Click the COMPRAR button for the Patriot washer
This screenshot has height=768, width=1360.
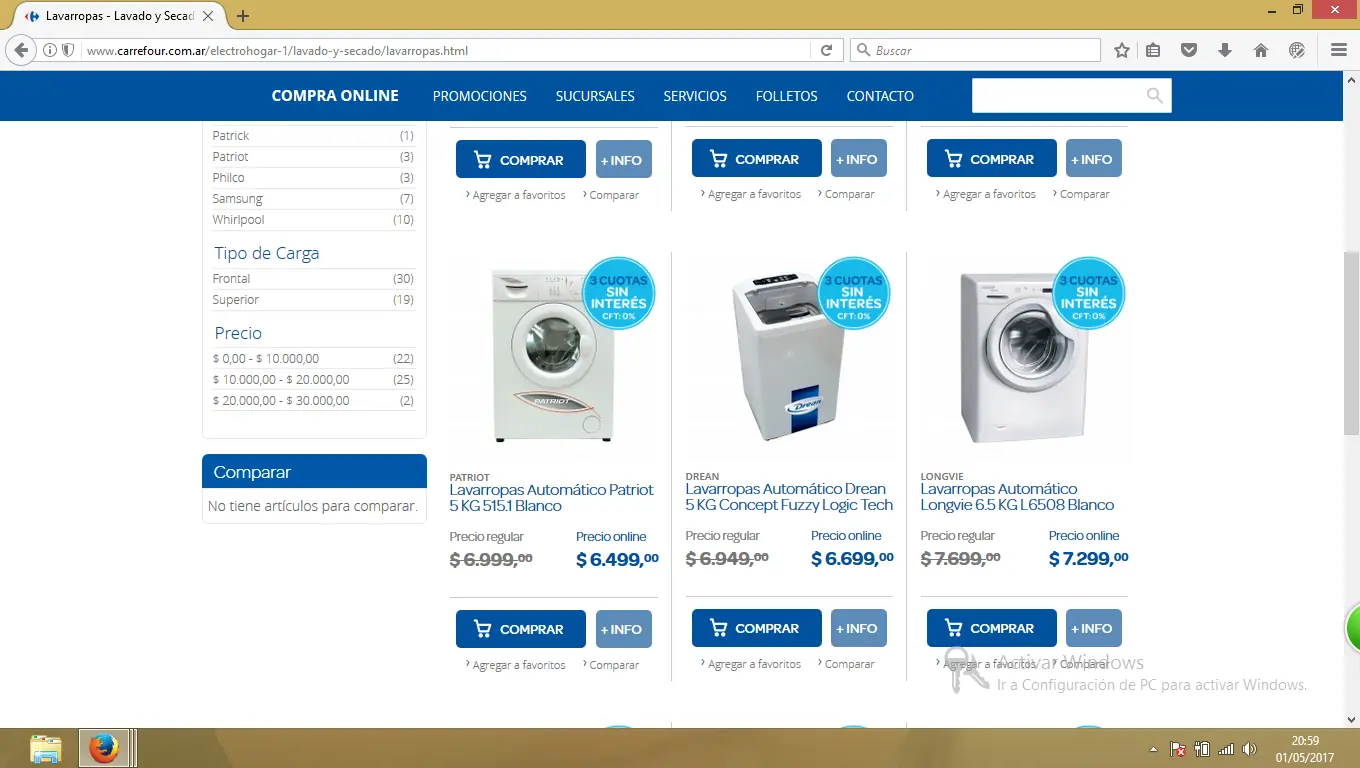521,629
